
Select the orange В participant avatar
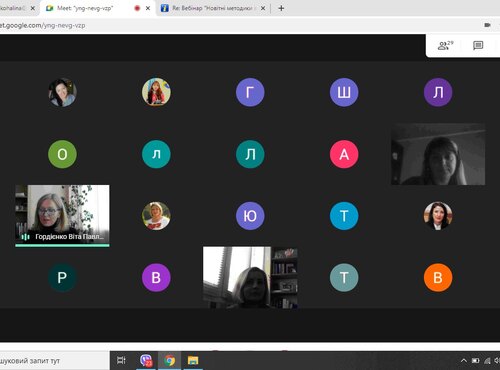[438, 277]
